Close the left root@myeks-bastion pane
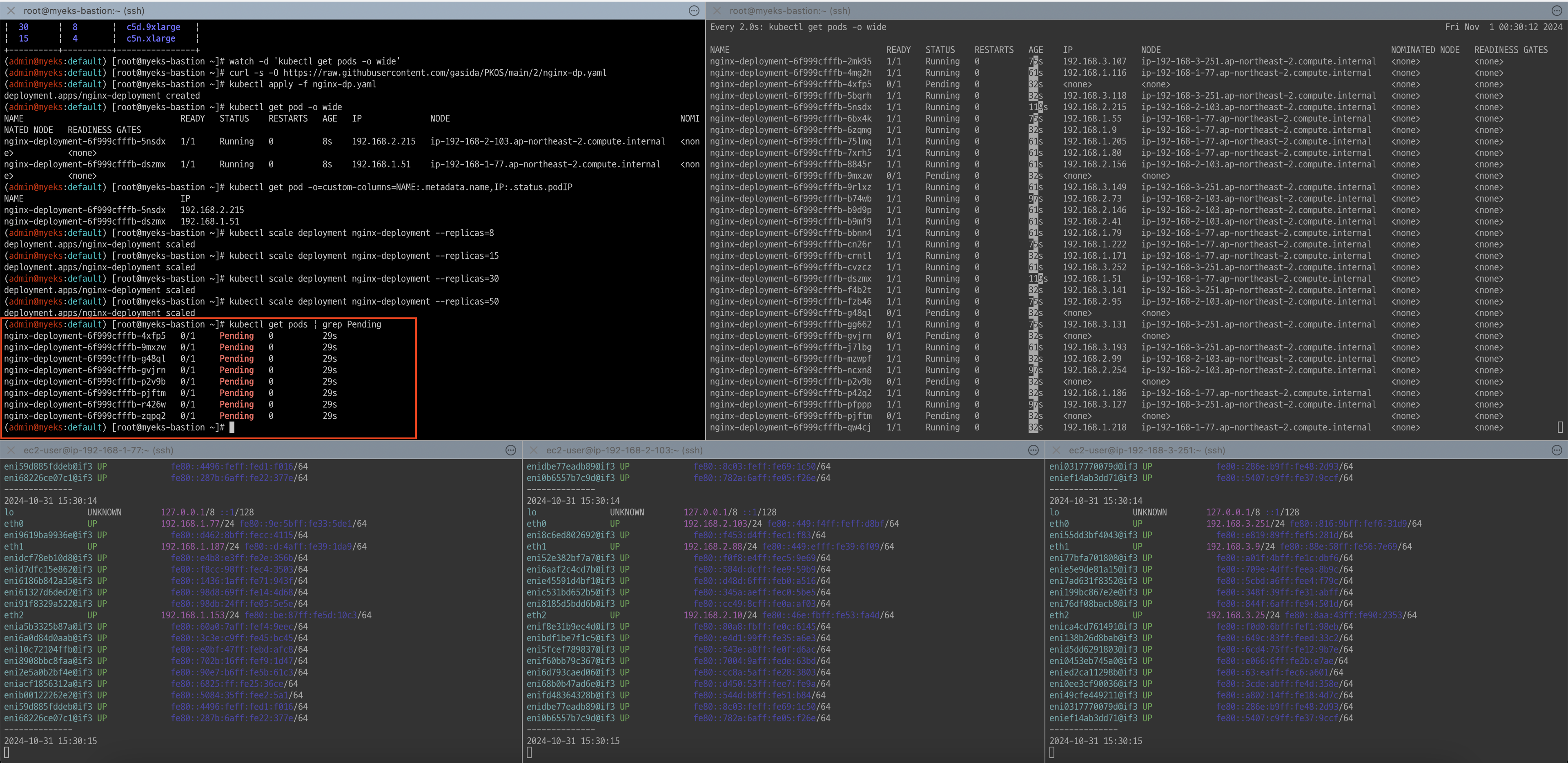1568x763 pixels. click(10, 10)
